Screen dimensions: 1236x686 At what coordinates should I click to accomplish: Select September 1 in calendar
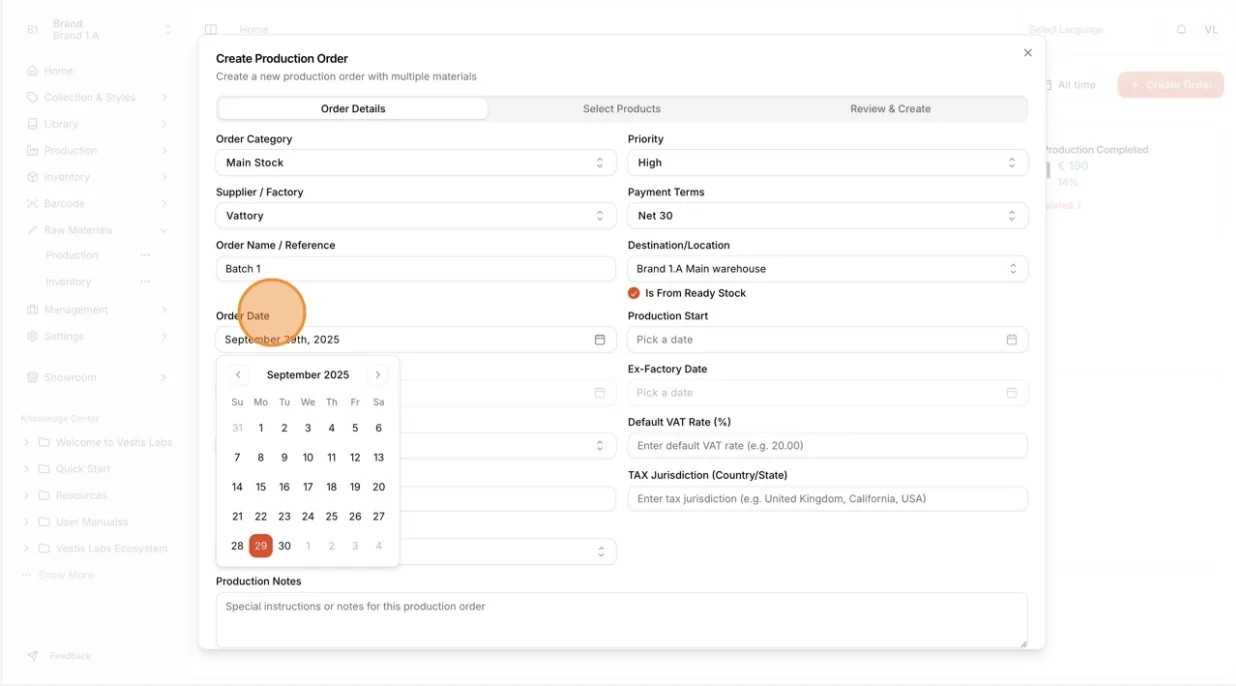click(261, 428)
